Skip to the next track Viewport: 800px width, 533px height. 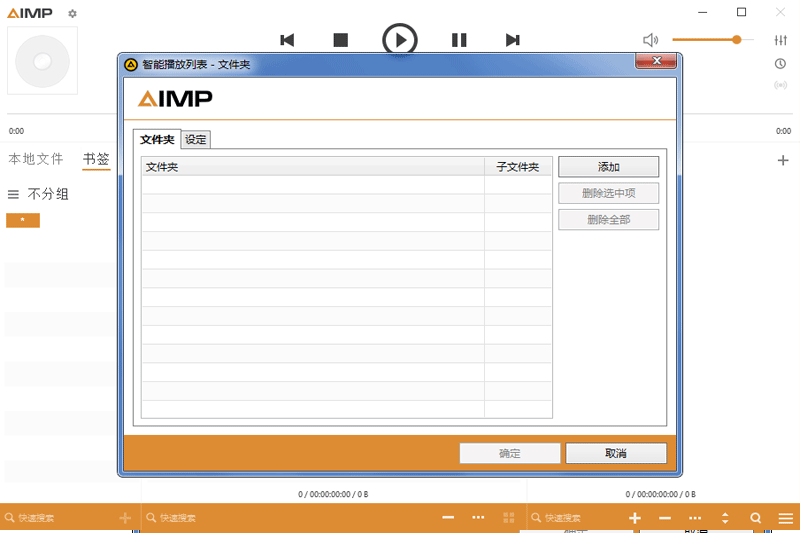click(512, 40)
